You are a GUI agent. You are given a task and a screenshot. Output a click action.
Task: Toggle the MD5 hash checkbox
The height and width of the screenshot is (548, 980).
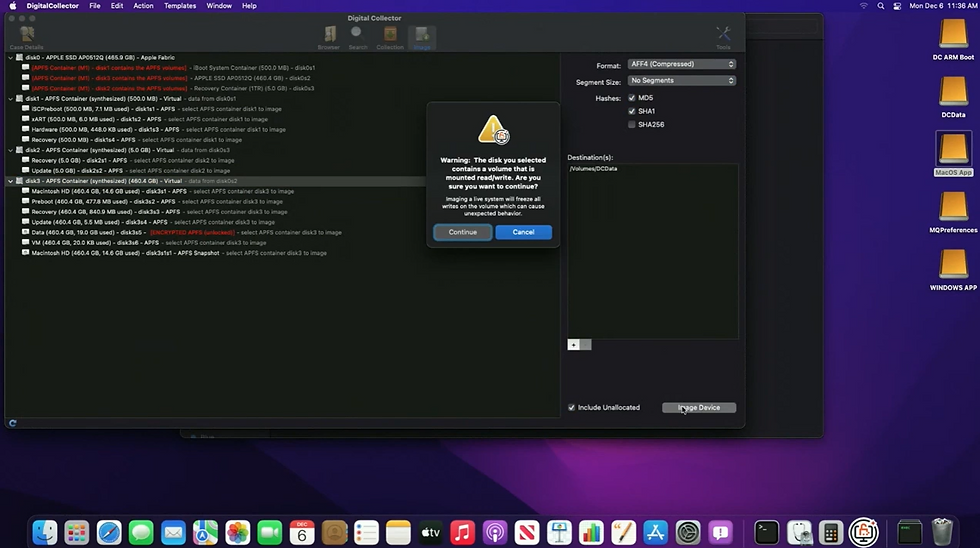632,97
